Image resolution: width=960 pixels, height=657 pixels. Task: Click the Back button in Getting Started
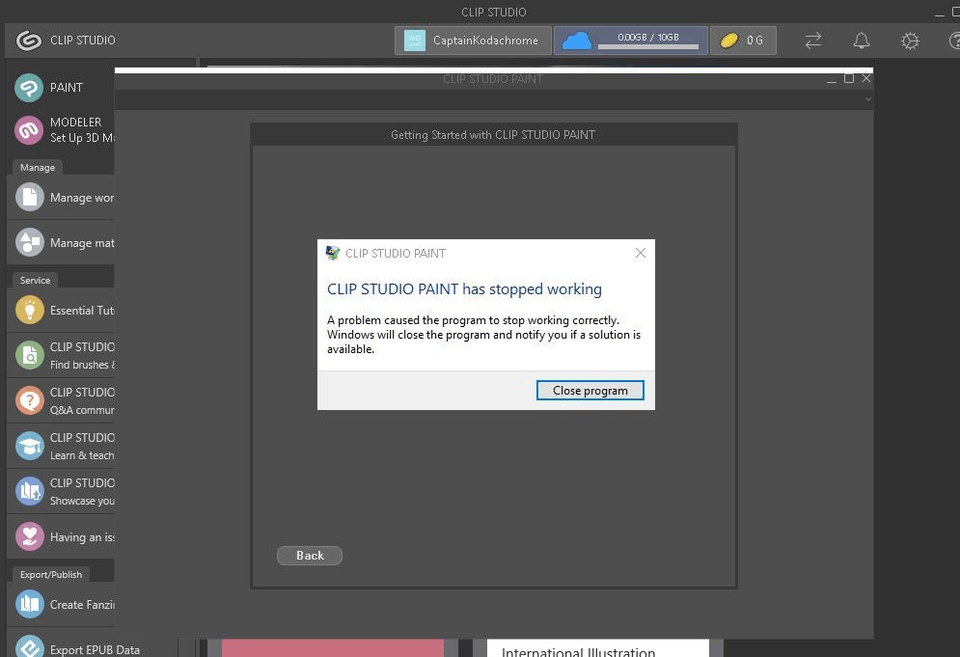click(x=310, y=555)
